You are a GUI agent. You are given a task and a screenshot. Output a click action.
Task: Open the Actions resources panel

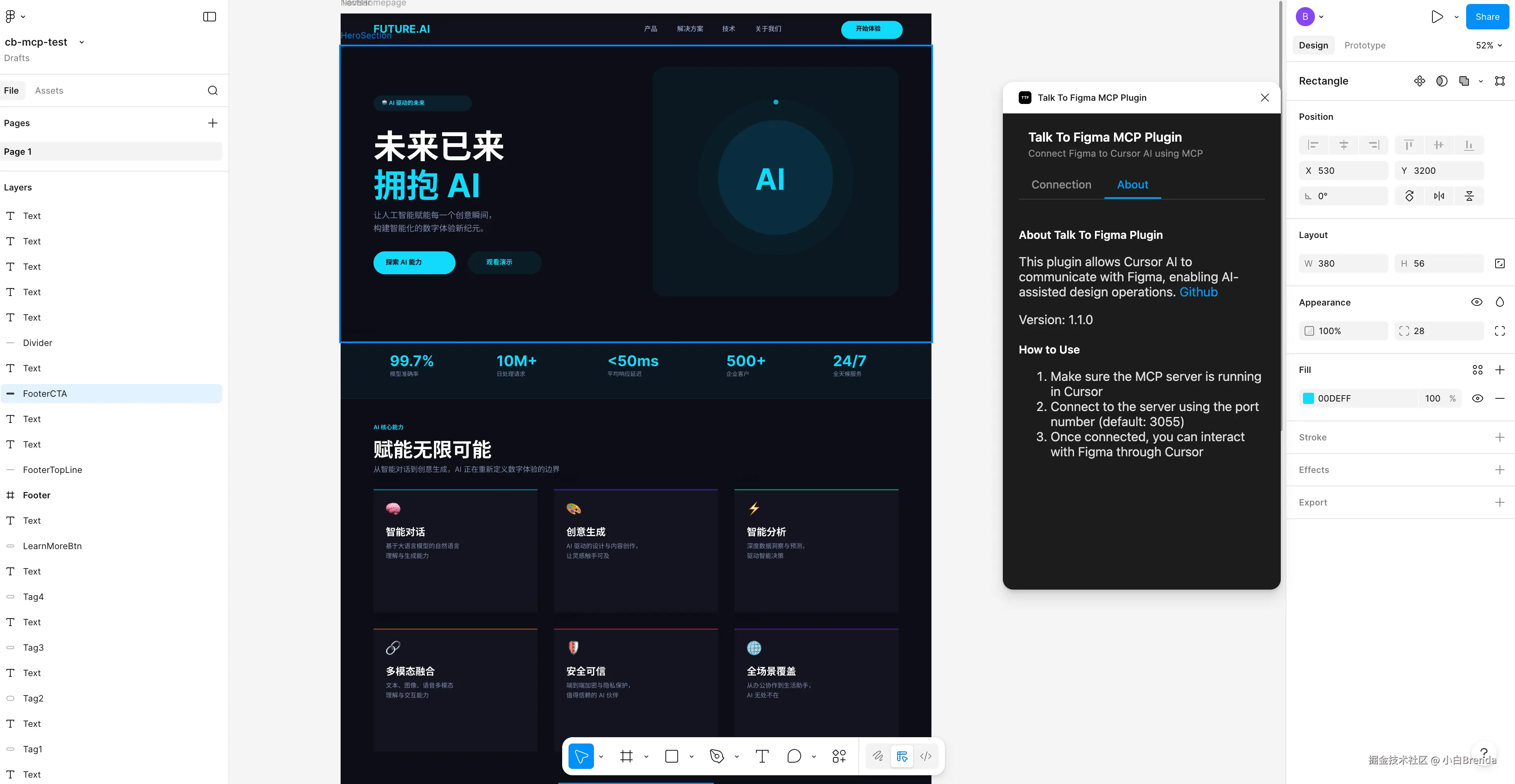click(x=838, y=756)
